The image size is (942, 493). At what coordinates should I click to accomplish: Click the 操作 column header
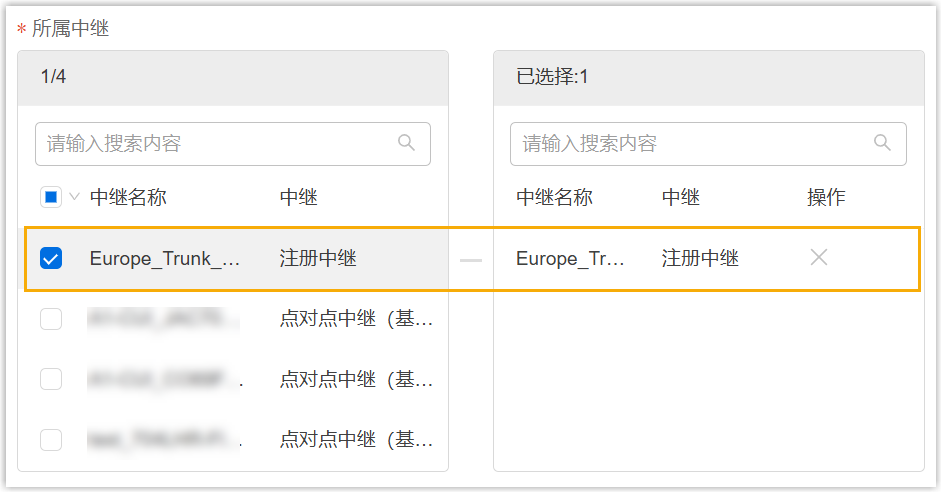(826, 197)
